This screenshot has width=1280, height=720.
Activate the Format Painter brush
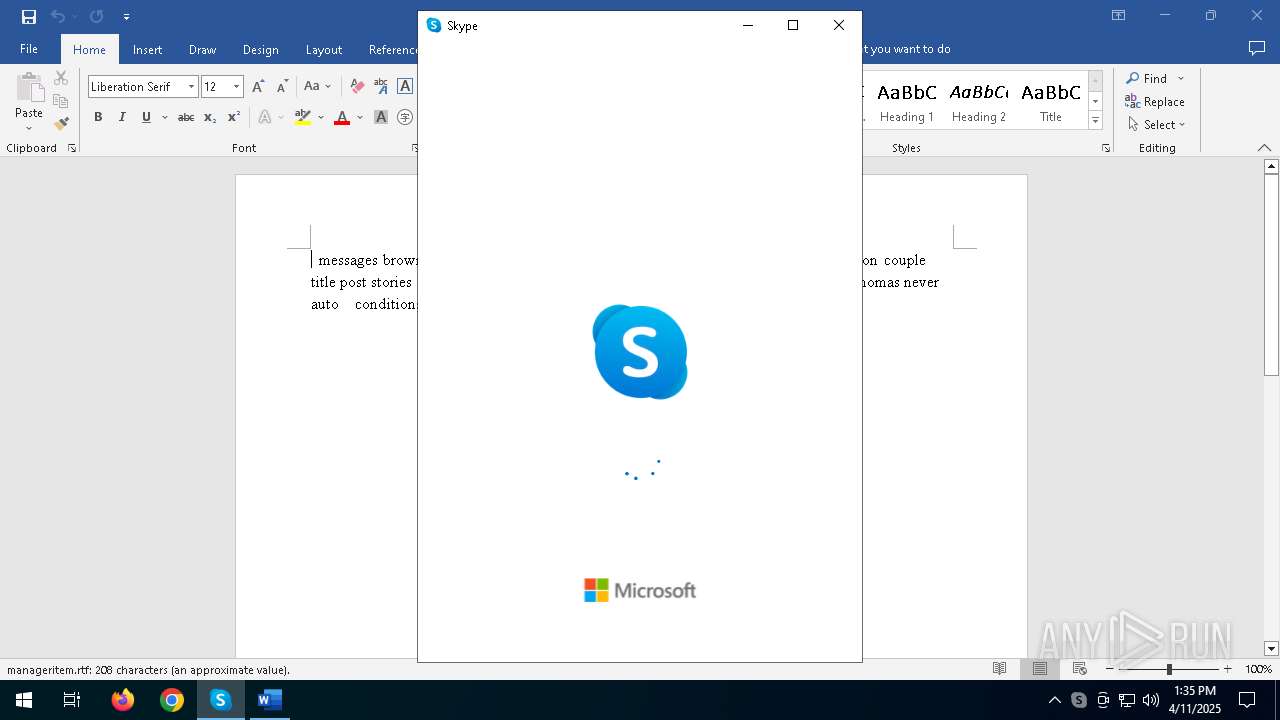(61, 124)
